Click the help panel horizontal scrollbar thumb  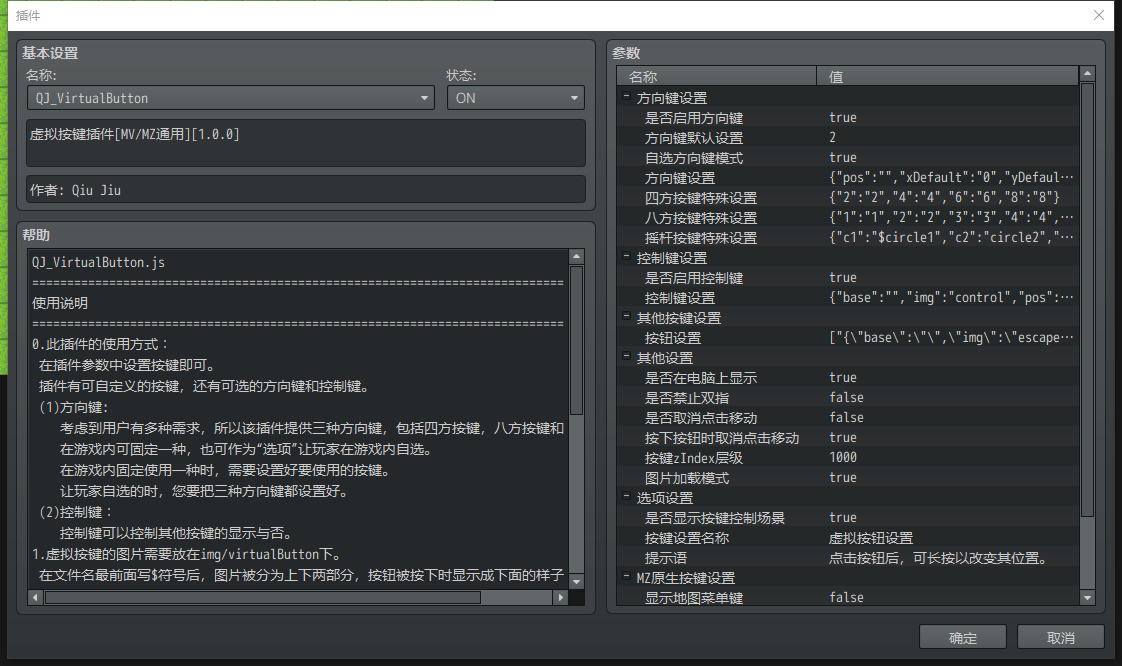coord(263,597)
